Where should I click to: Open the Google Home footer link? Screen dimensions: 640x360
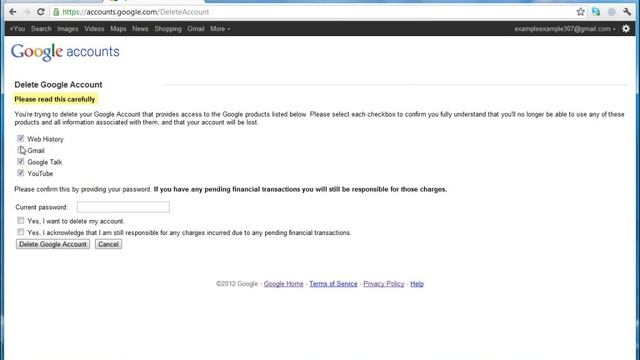(283, 284)
